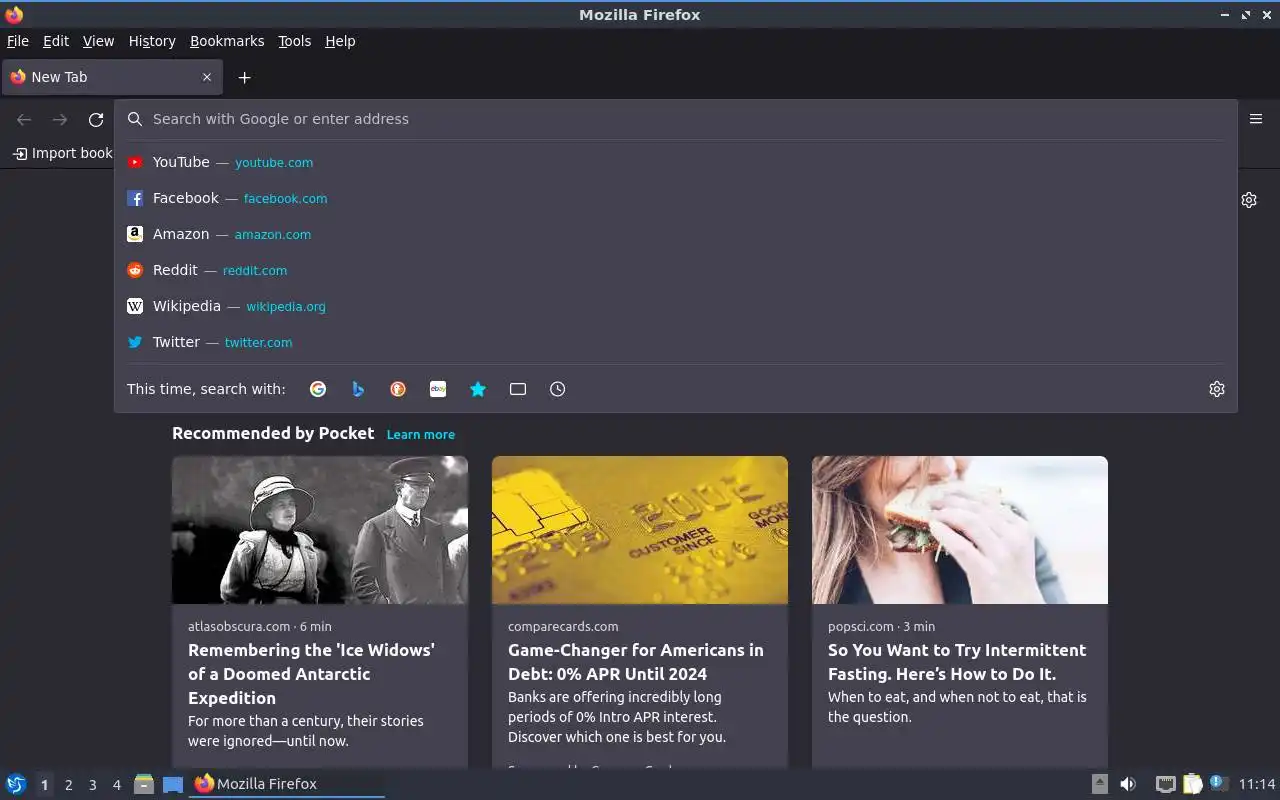
Task: Click the popsci.com source label
Action: coord(860,626)
